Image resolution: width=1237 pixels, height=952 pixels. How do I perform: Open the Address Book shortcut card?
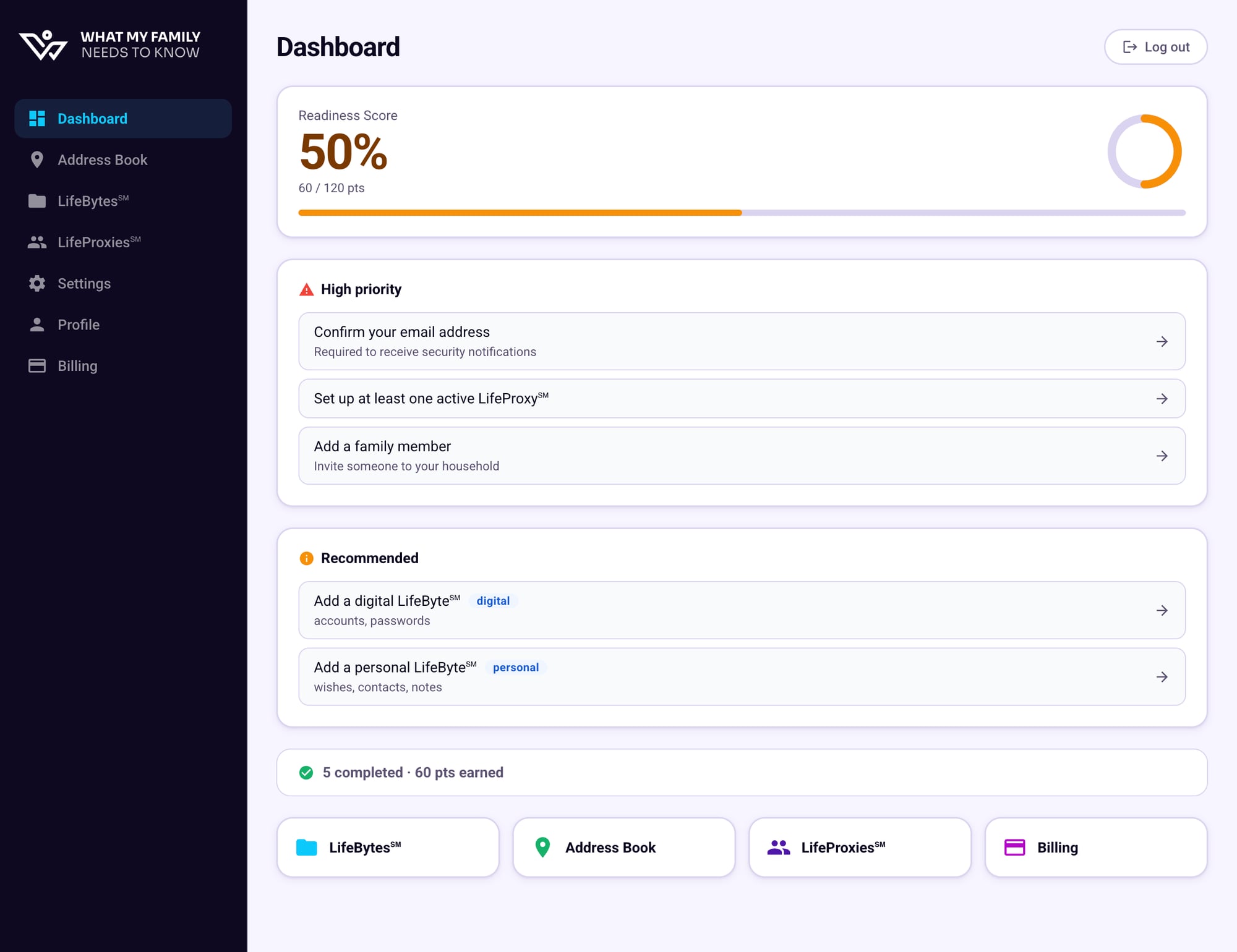(x=623, y=848)
